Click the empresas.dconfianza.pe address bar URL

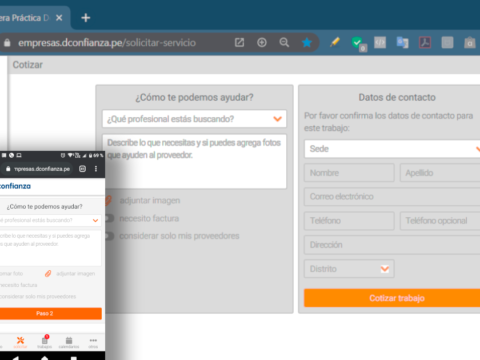[107, 43]
